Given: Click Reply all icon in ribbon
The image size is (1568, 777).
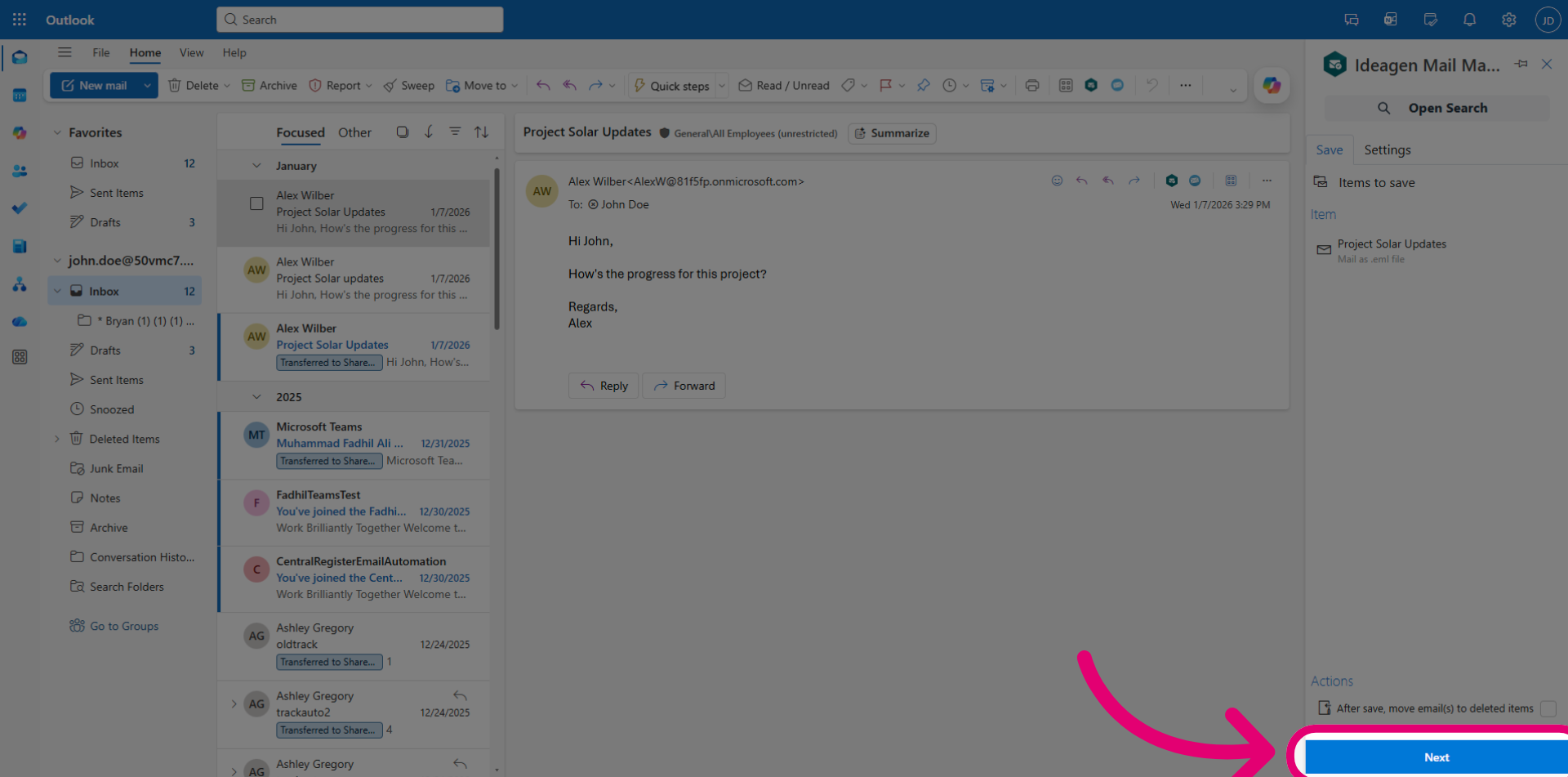Looking at the screenshot, I should click(x=570, y=85).
